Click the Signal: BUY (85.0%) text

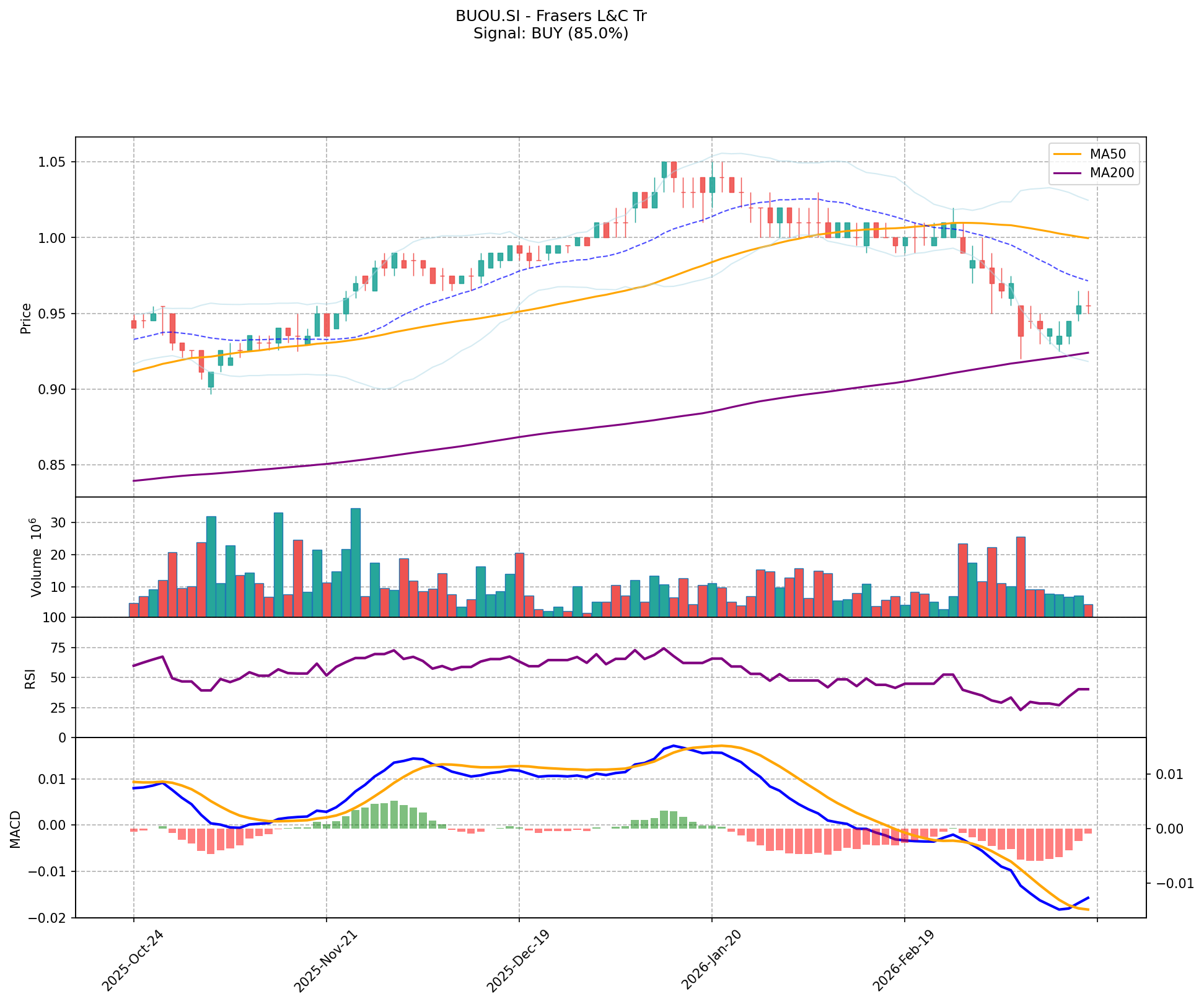coord(551,33)
